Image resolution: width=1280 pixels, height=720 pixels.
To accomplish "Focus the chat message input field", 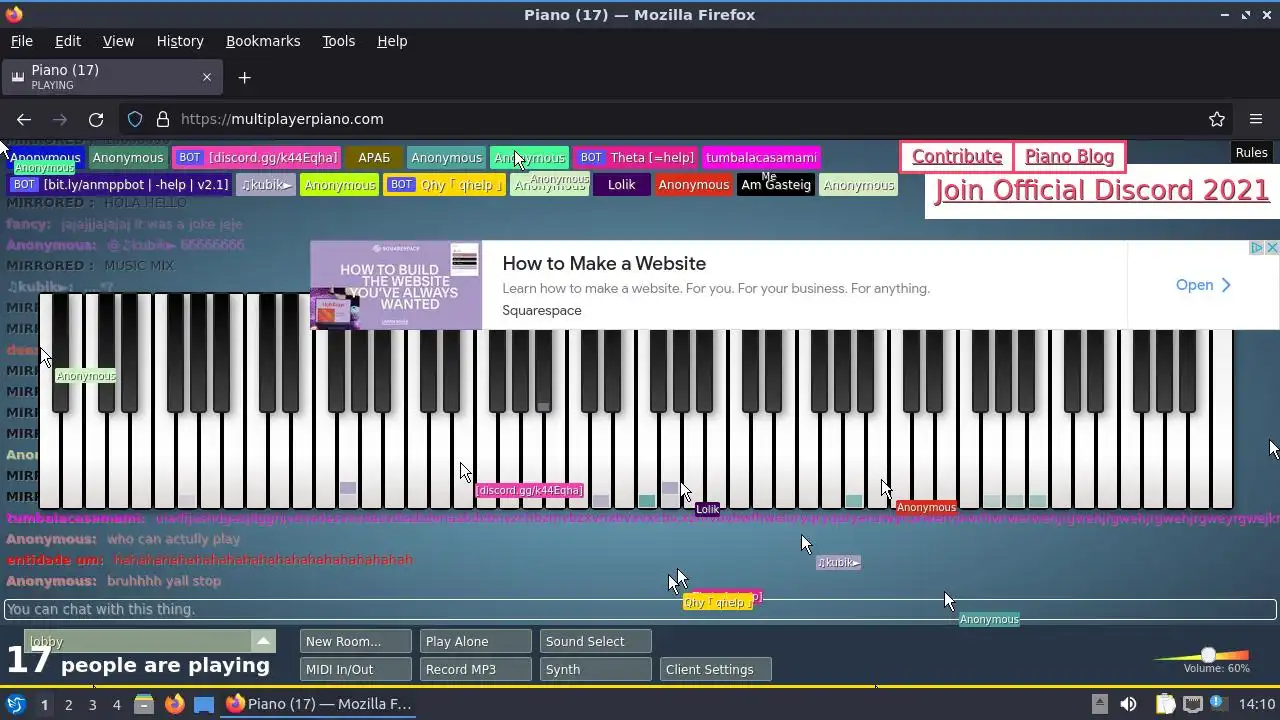I will (x=640, y=609).
